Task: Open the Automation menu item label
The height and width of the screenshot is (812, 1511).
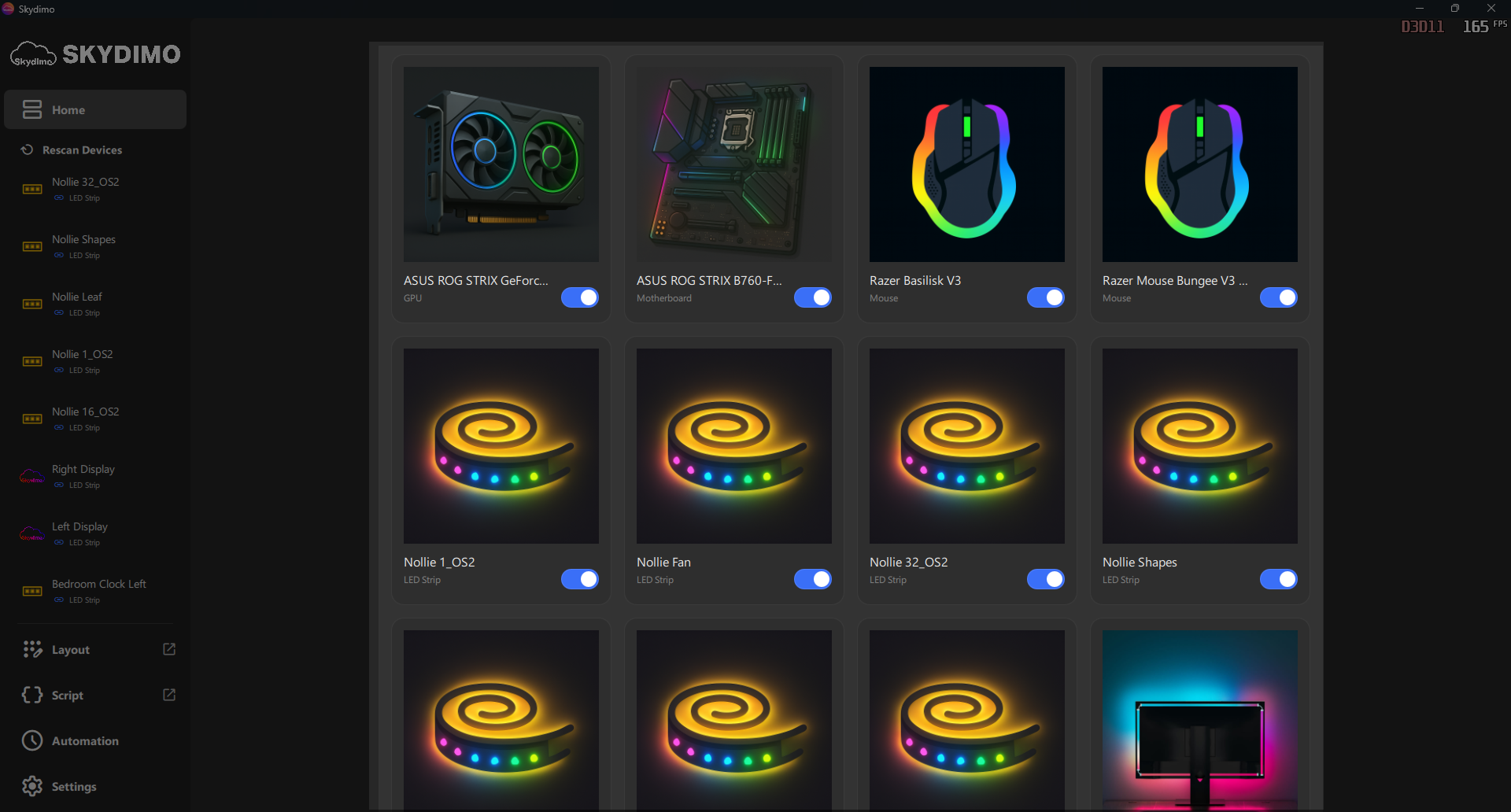Action: pos(85,741)
